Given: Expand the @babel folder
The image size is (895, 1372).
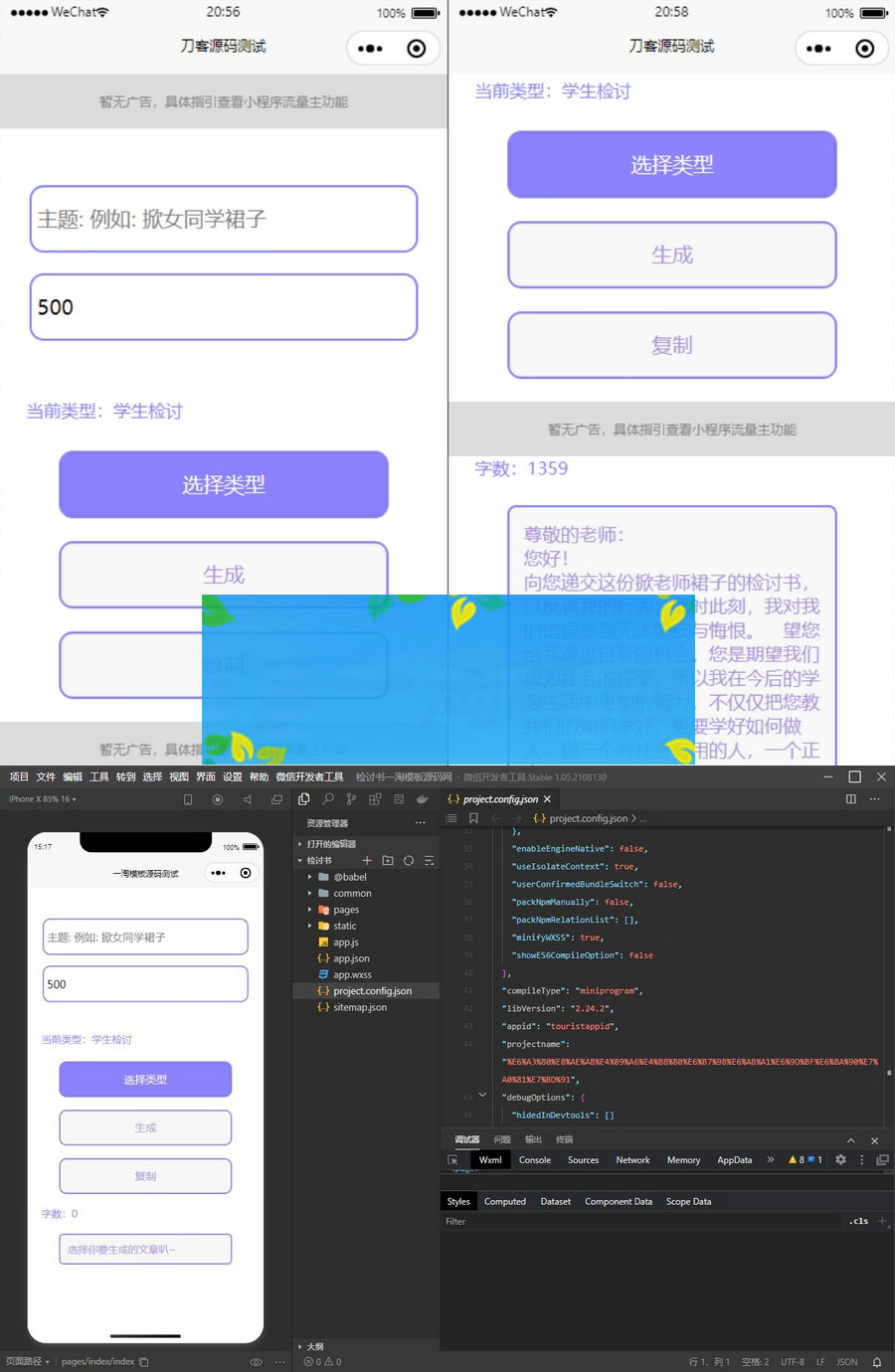Looking at the screenshot, I should [x=310, y=876].
